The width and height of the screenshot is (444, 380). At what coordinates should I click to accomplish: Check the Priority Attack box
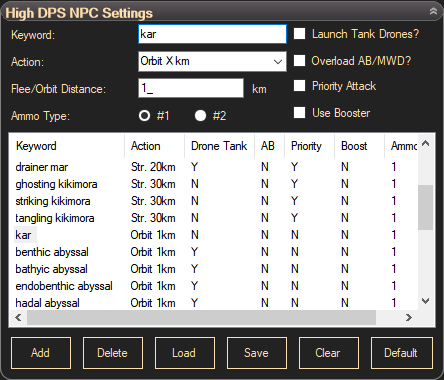point(299,86)
